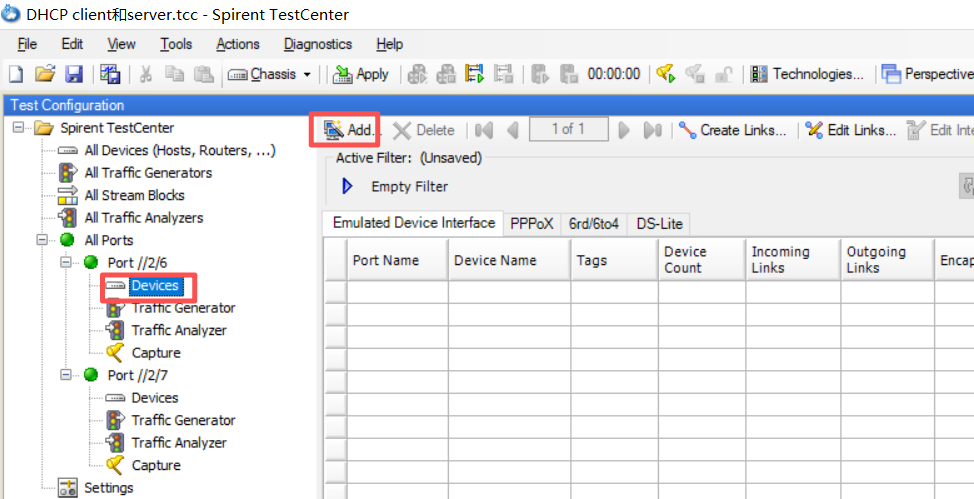The image size is (974, 499).
Task: Click the stop traffic icon beside 00:00:00
Action: click(569, 75)
